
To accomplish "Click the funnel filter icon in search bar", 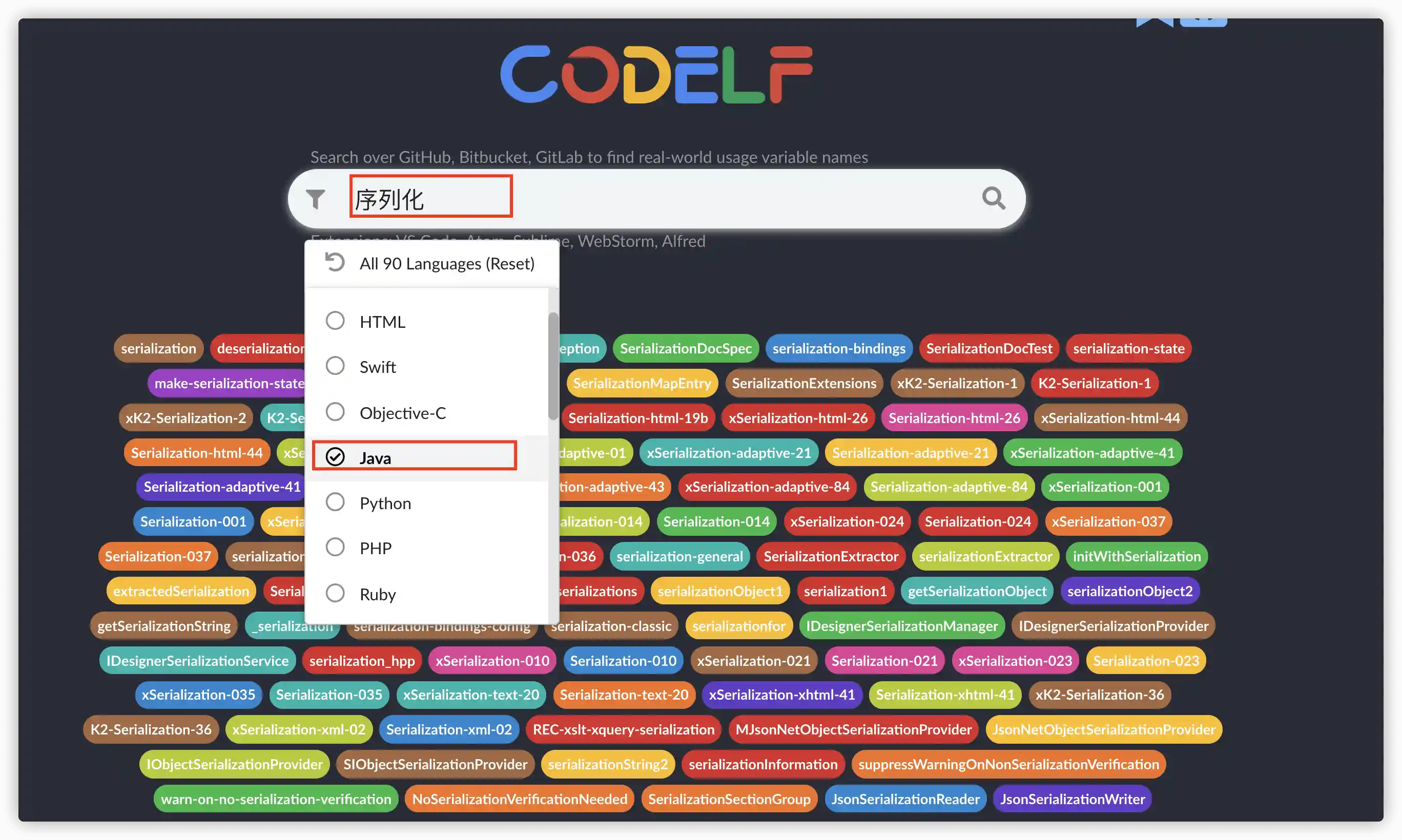I will coord(315,199).
